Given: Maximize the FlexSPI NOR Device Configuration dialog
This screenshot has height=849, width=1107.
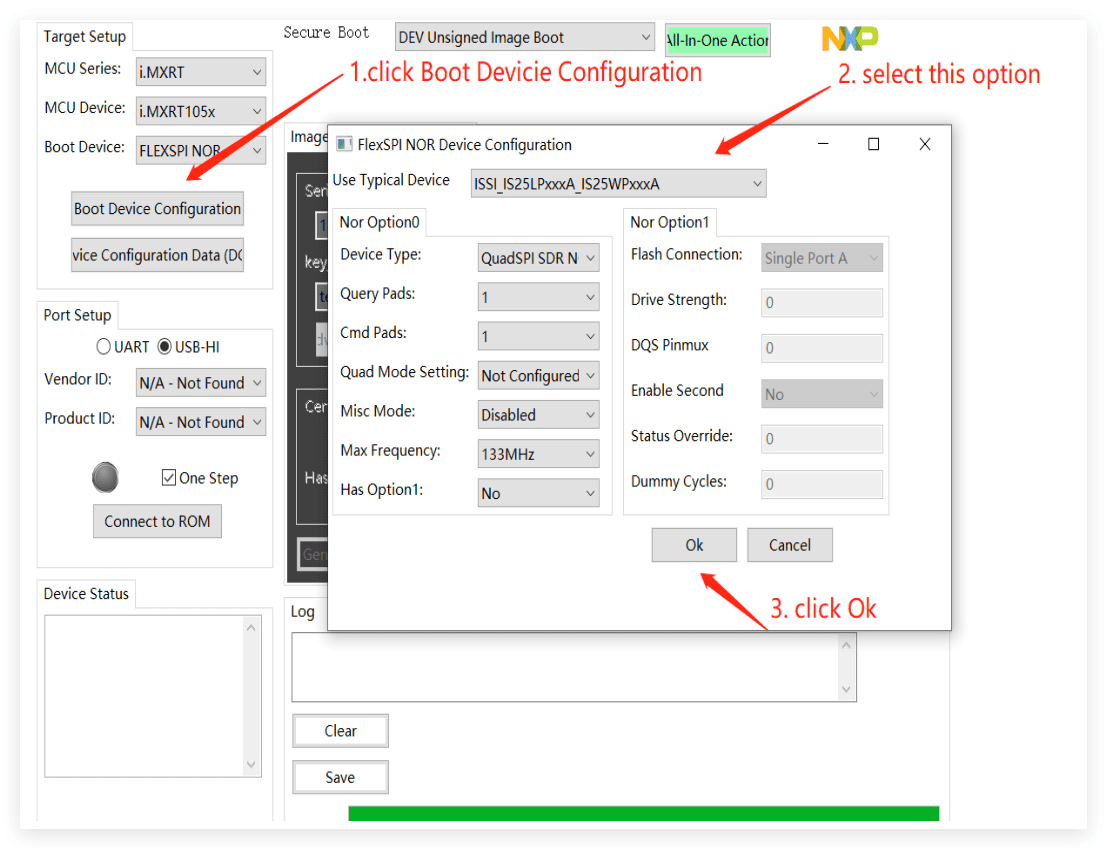Looking at the screenshot, I should (x=873, y=144).
